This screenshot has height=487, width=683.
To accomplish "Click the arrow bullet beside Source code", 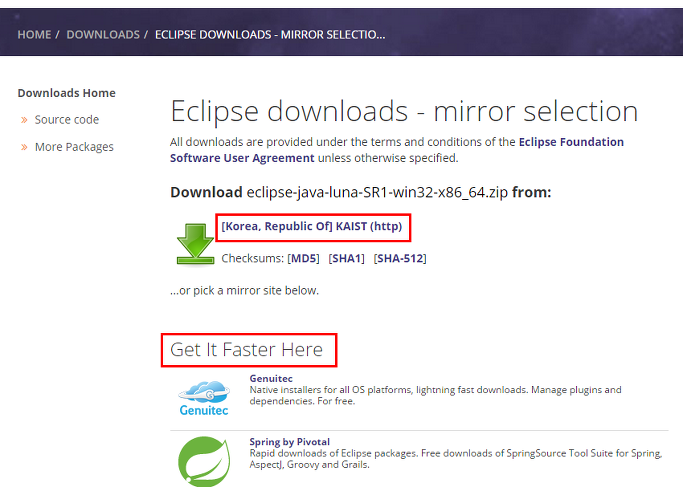I will pyautogui.click(x=24, y=120).
